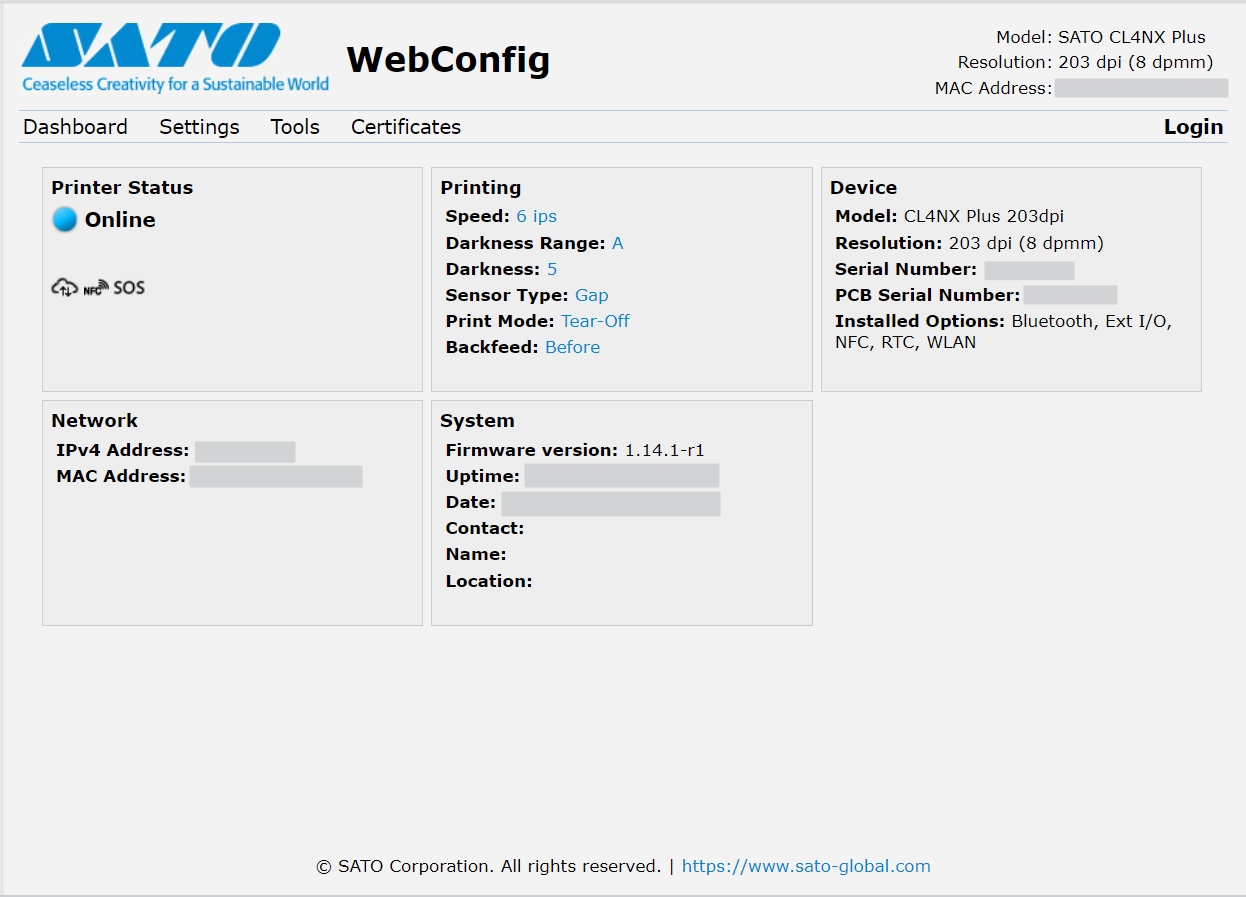The image size is (1246, 897).
Task: Click the blue Online status indicator
Action: [x=65, y=220]
